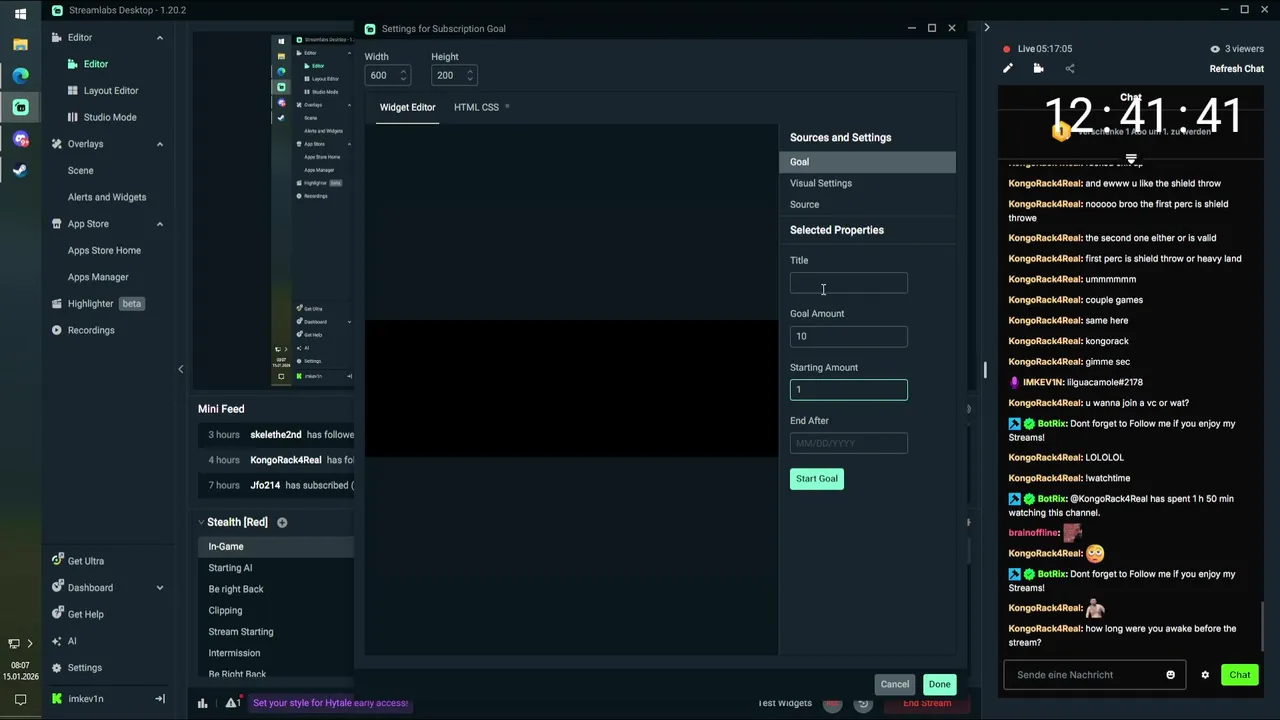Open Steam from the taskbar
Screen dimensions: 1280x720
pos(20,170)
